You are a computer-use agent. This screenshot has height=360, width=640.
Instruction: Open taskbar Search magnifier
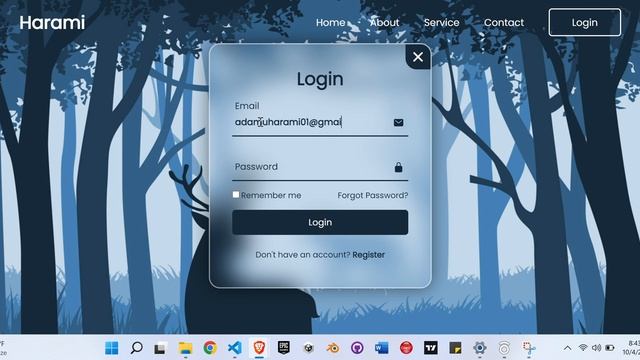pos(136,348)
